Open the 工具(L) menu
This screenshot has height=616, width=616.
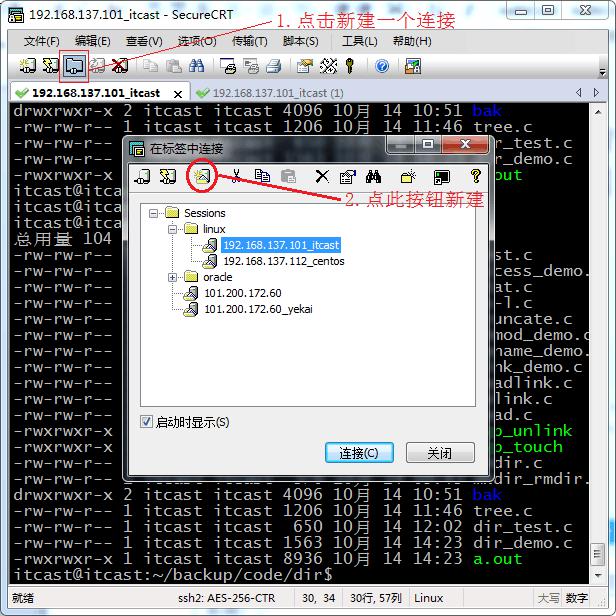pyautogui.click(x=360, y=41)
